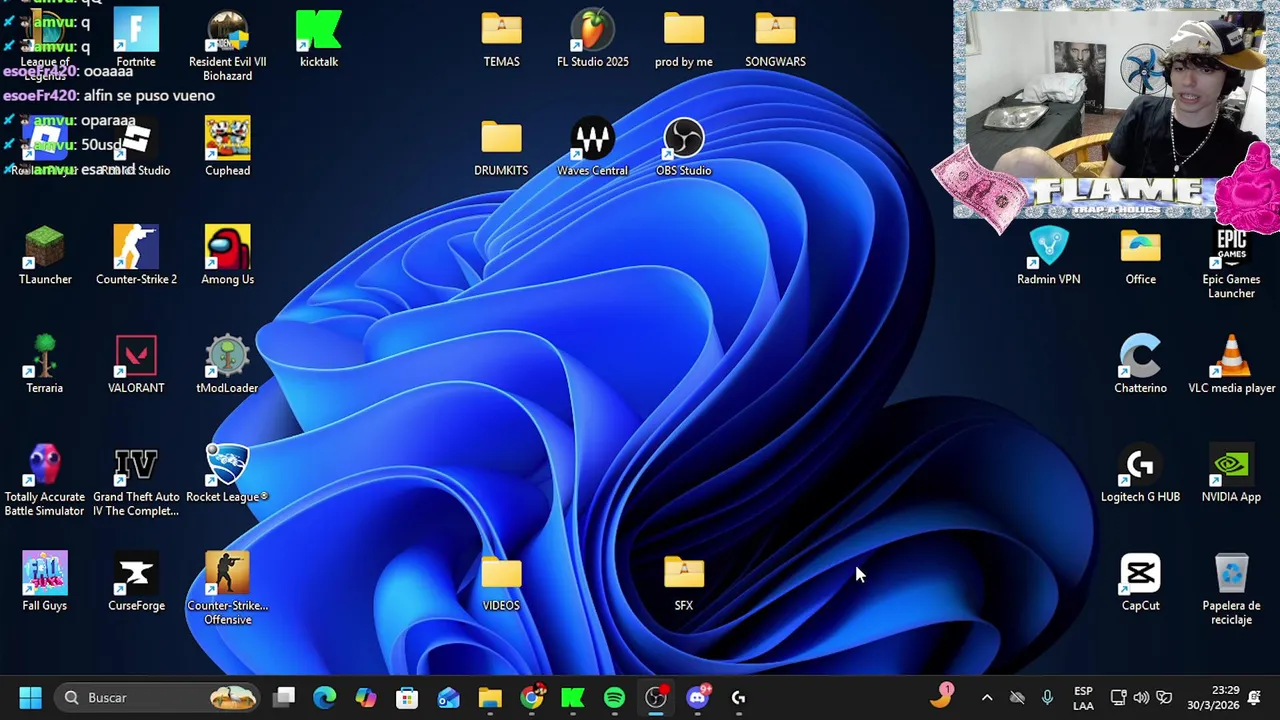Screen dimensions: 1280x720
Task: Open Microsoft Store from the taskbar
Action: (x=407, y=698)
